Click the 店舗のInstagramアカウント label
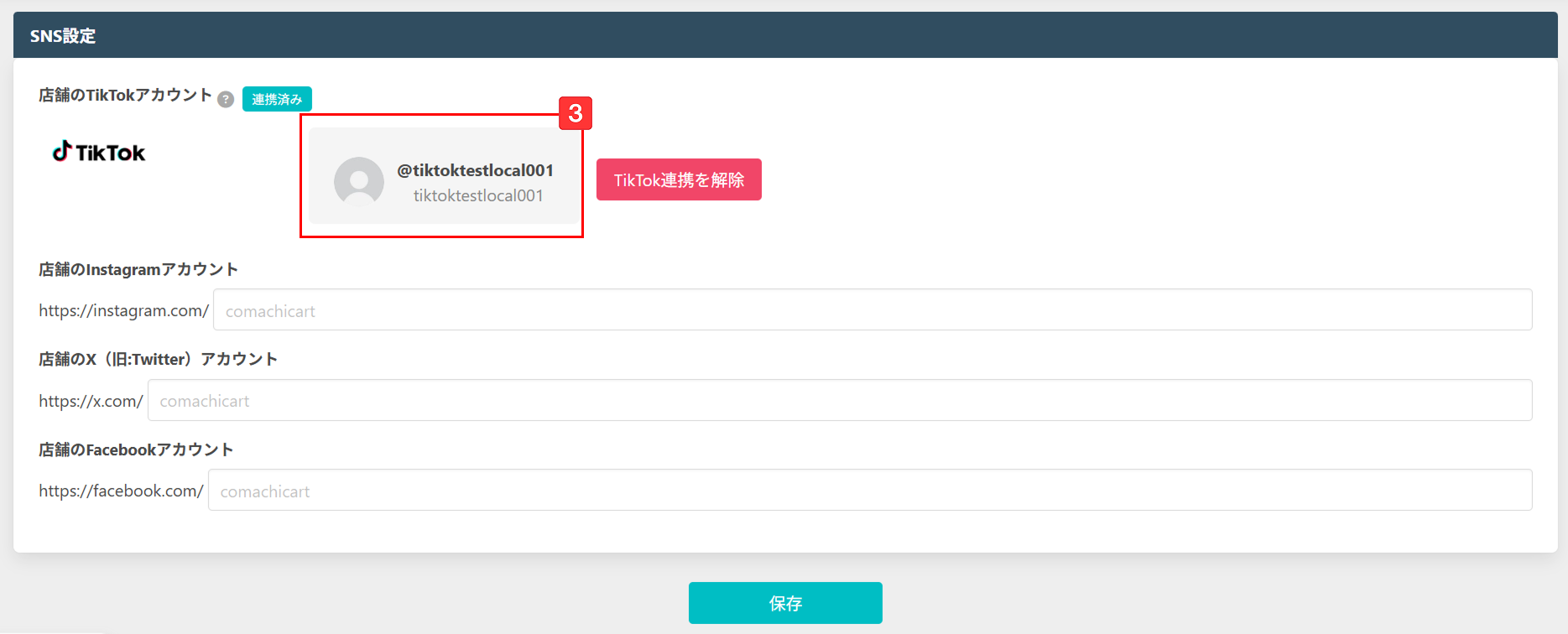The width and height of the screenshot is (1568, 634). [138, 269]
